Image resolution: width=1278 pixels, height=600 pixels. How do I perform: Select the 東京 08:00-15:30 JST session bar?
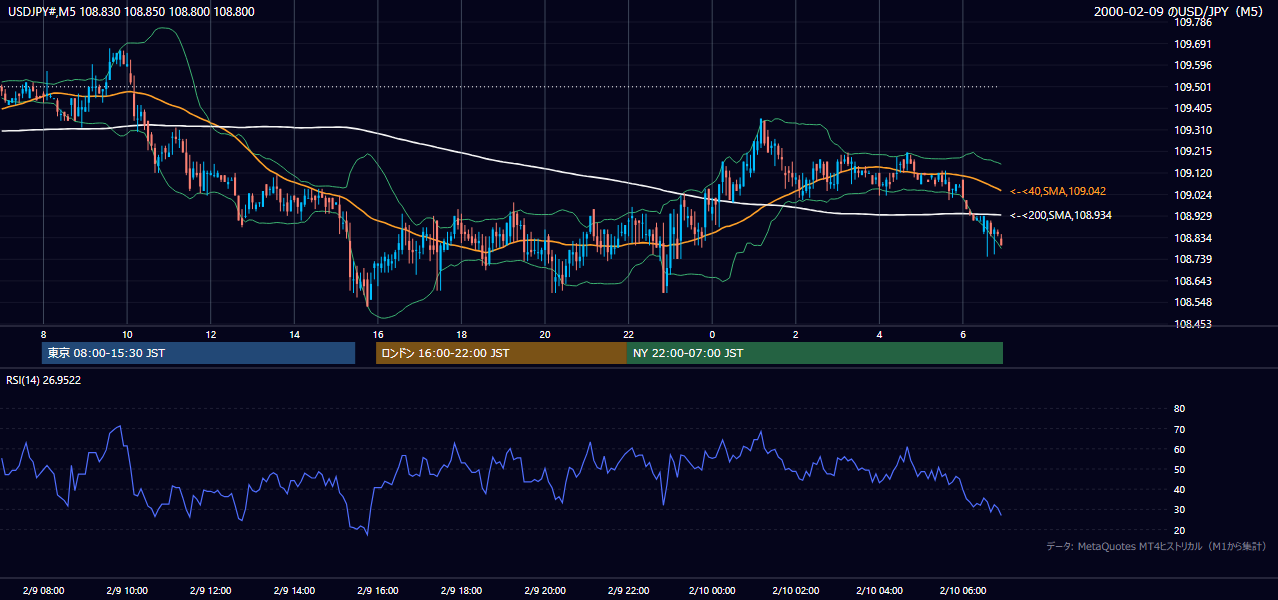coord(199,353)
